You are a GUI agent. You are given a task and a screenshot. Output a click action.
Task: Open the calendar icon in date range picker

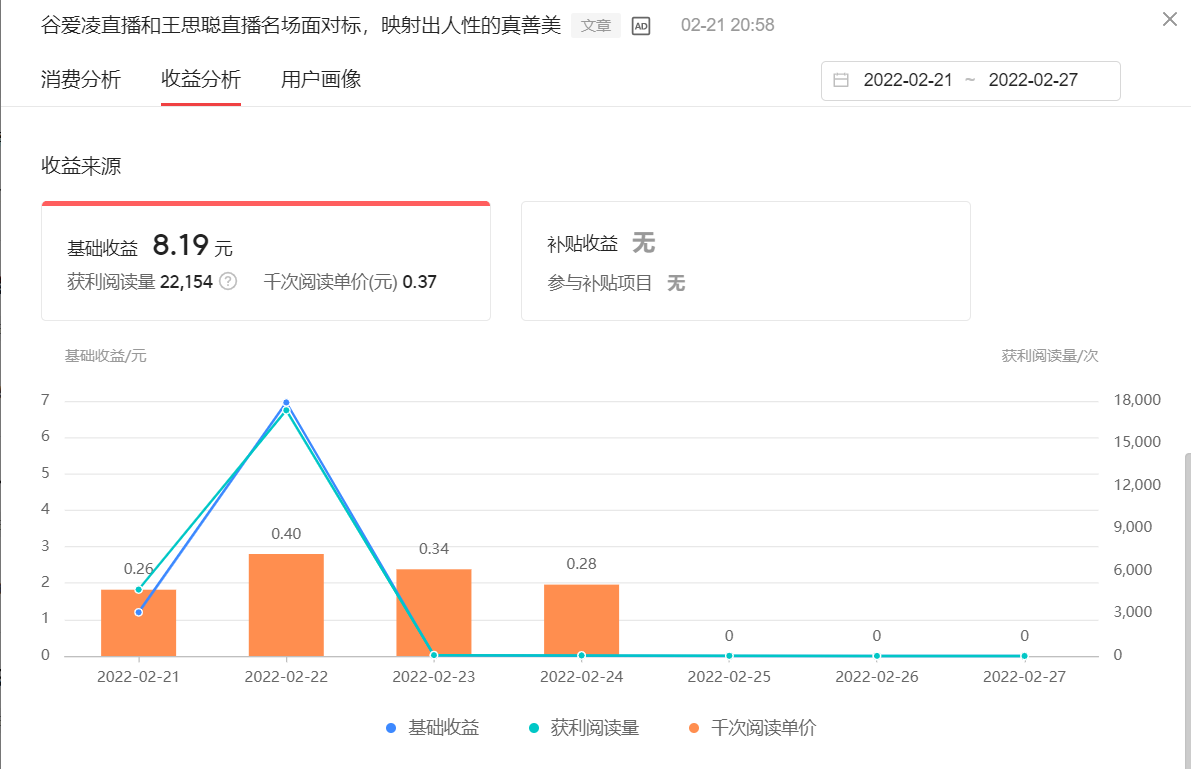click(841, 80)
